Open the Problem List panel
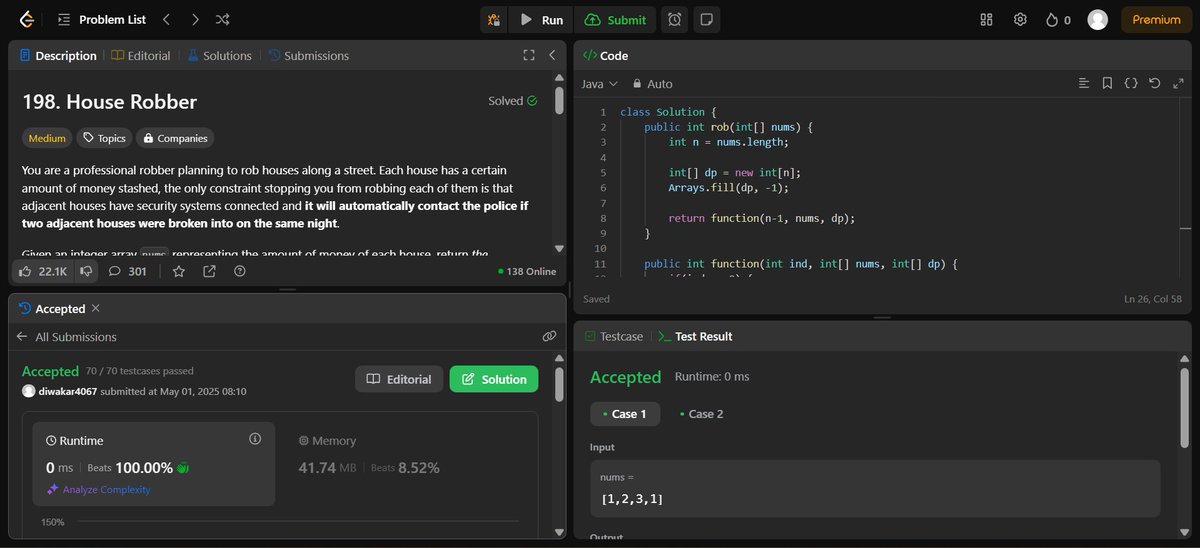The image size is (1200, 548). 102,19
